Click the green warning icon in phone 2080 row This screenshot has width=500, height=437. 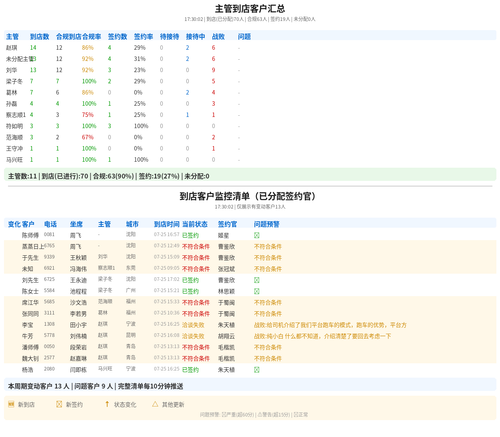pos(257,370)
